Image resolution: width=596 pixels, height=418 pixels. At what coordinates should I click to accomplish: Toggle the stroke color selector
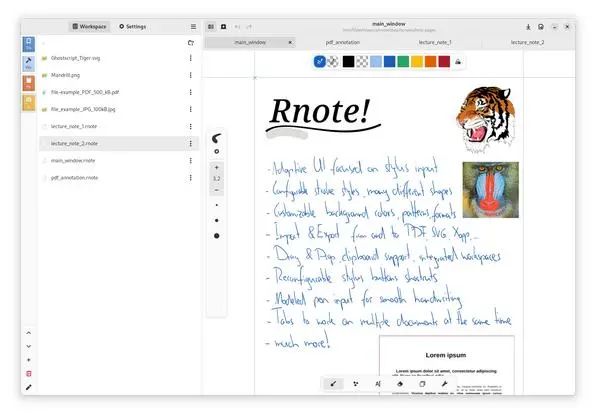click(320, 62)
